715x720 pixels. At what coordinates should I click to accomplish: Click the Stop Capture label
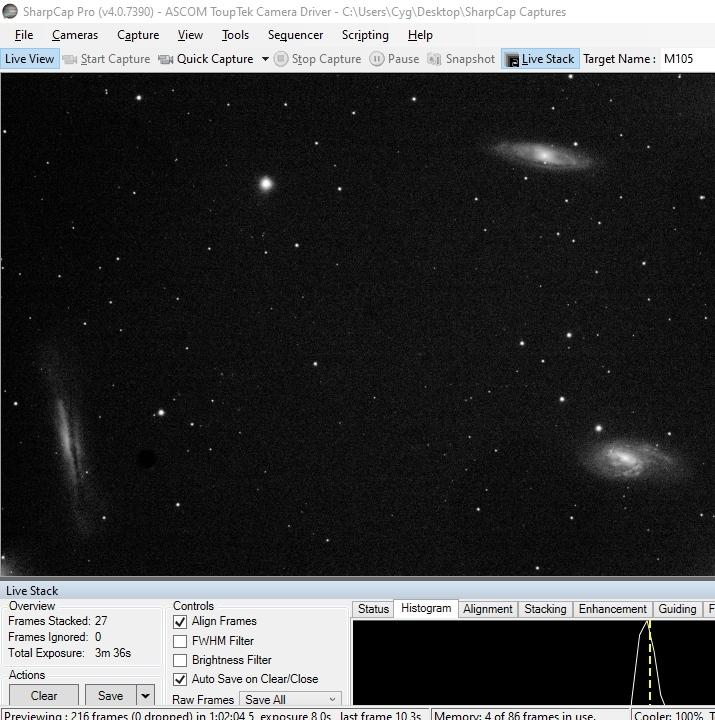coord(327,59)
